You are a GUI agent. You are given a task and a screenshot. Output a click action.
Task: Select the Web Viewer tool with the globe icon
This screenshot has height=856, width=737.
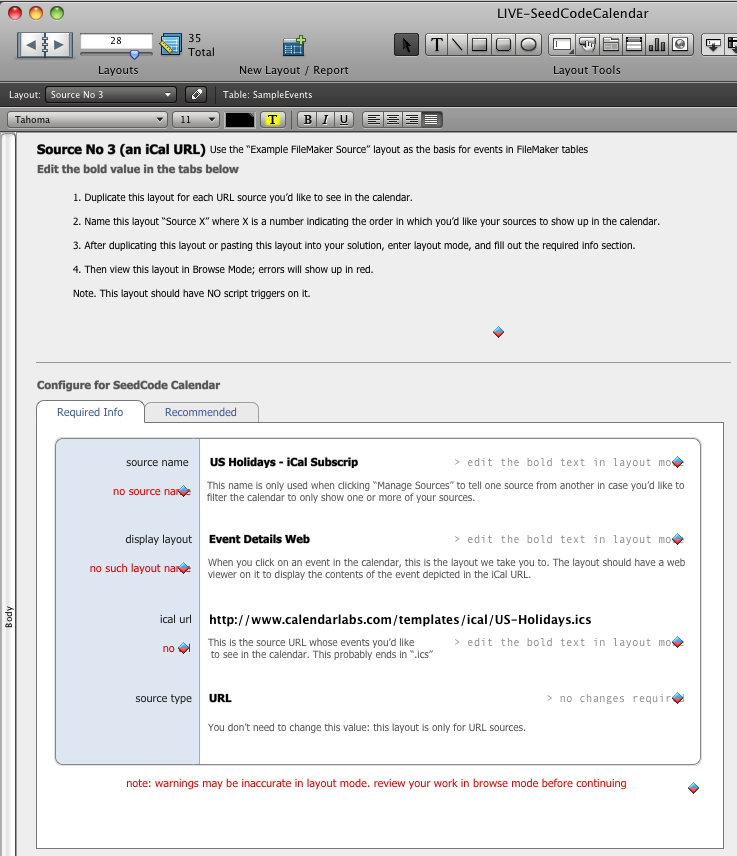pos(680,45)
